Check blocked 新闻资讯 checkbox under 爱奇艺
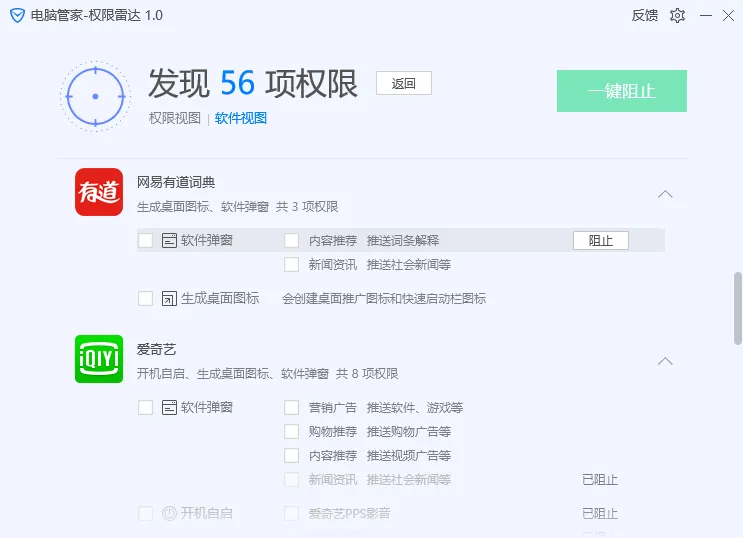The image size is (743, 538). 291,480
